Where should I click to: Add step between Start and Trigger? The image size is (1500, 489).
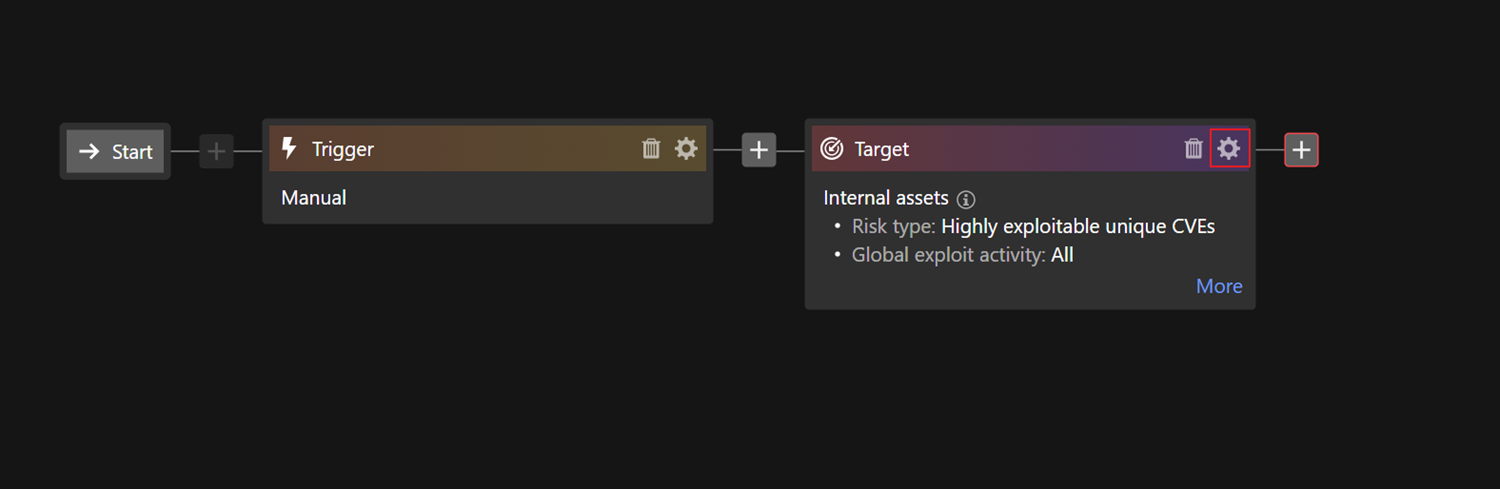click(x=216, y=151)
